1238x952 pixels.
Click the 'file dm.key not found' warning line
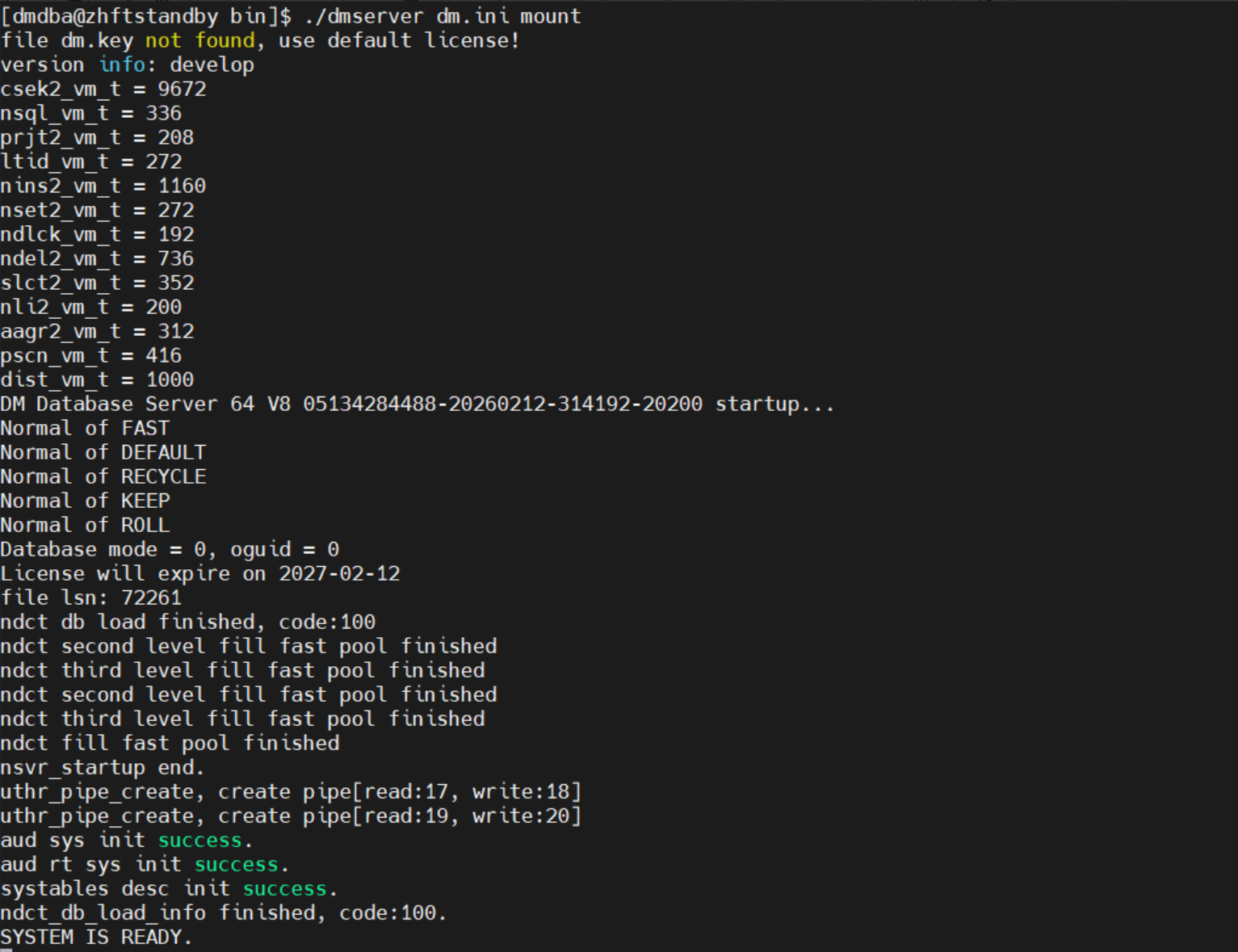pyautogui.click(x=260, y=40)
